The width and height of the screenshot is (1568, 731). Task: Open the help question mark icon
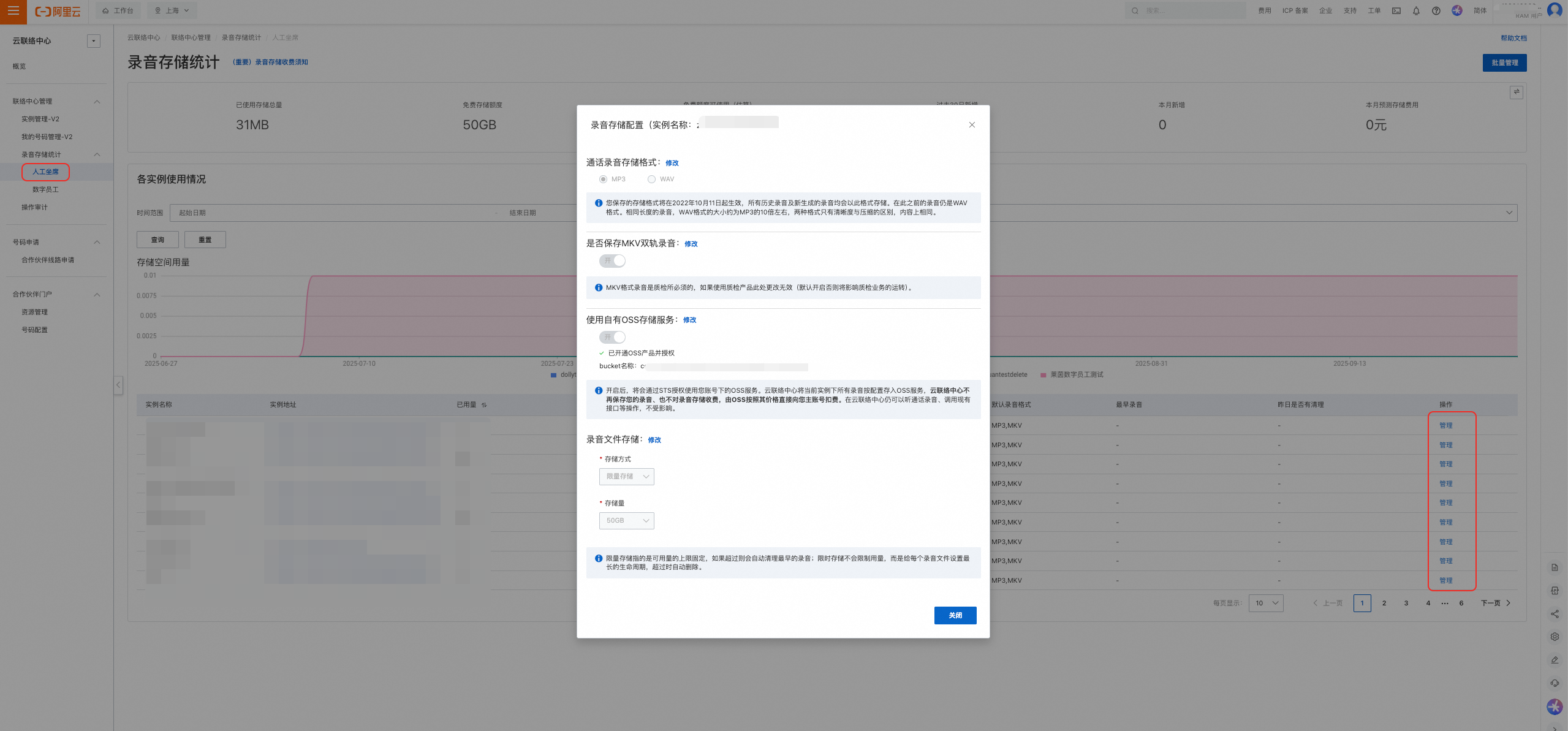tap(1436, 11)
